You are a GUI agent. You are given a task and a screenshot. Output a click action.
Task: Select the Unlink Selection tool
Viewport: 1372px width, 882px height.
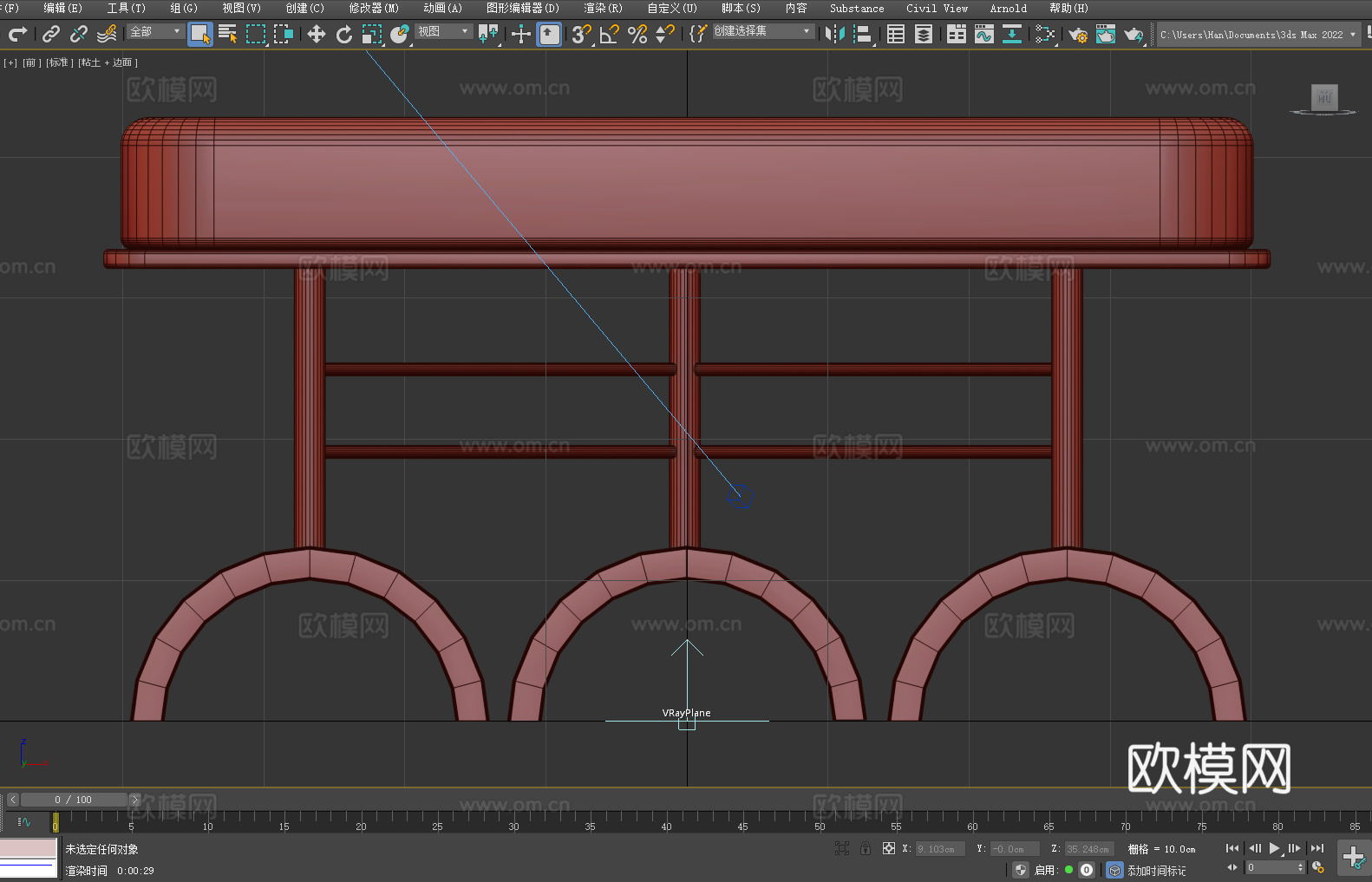point(79,34)
